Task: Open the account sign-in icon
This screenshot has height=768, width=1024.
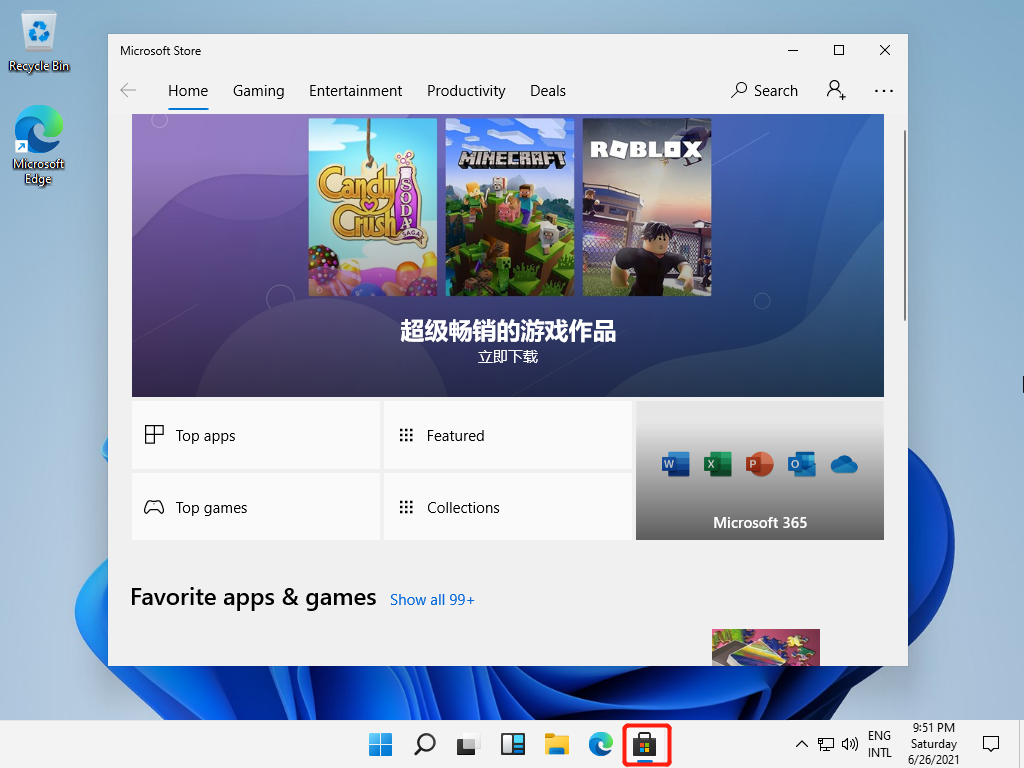Action: [836, 90]
